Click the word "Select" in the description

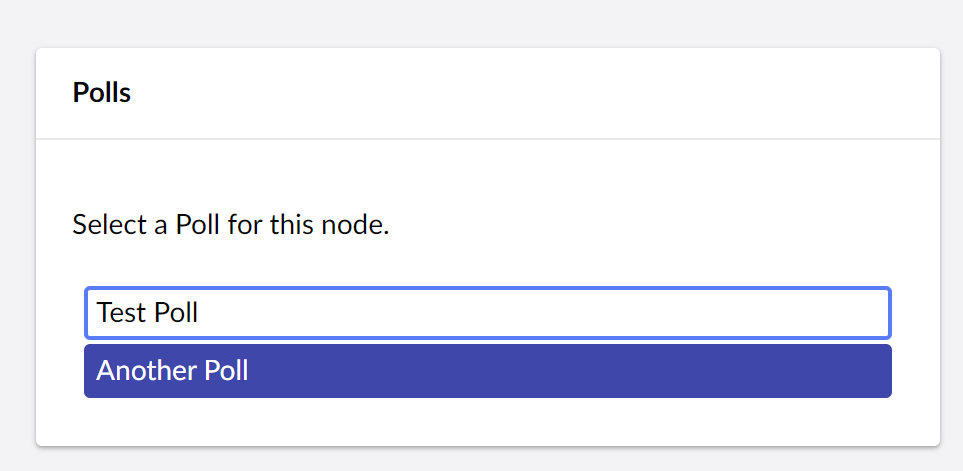109,224
